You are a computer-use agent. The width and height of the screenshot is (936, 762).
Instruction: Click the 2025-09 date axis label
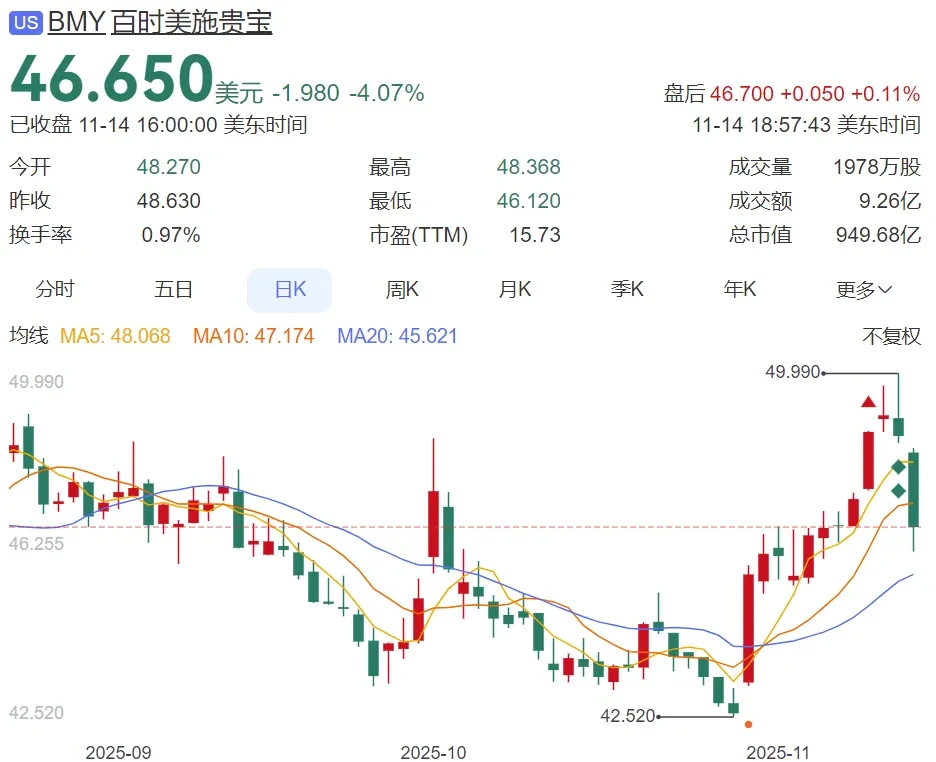118,752
